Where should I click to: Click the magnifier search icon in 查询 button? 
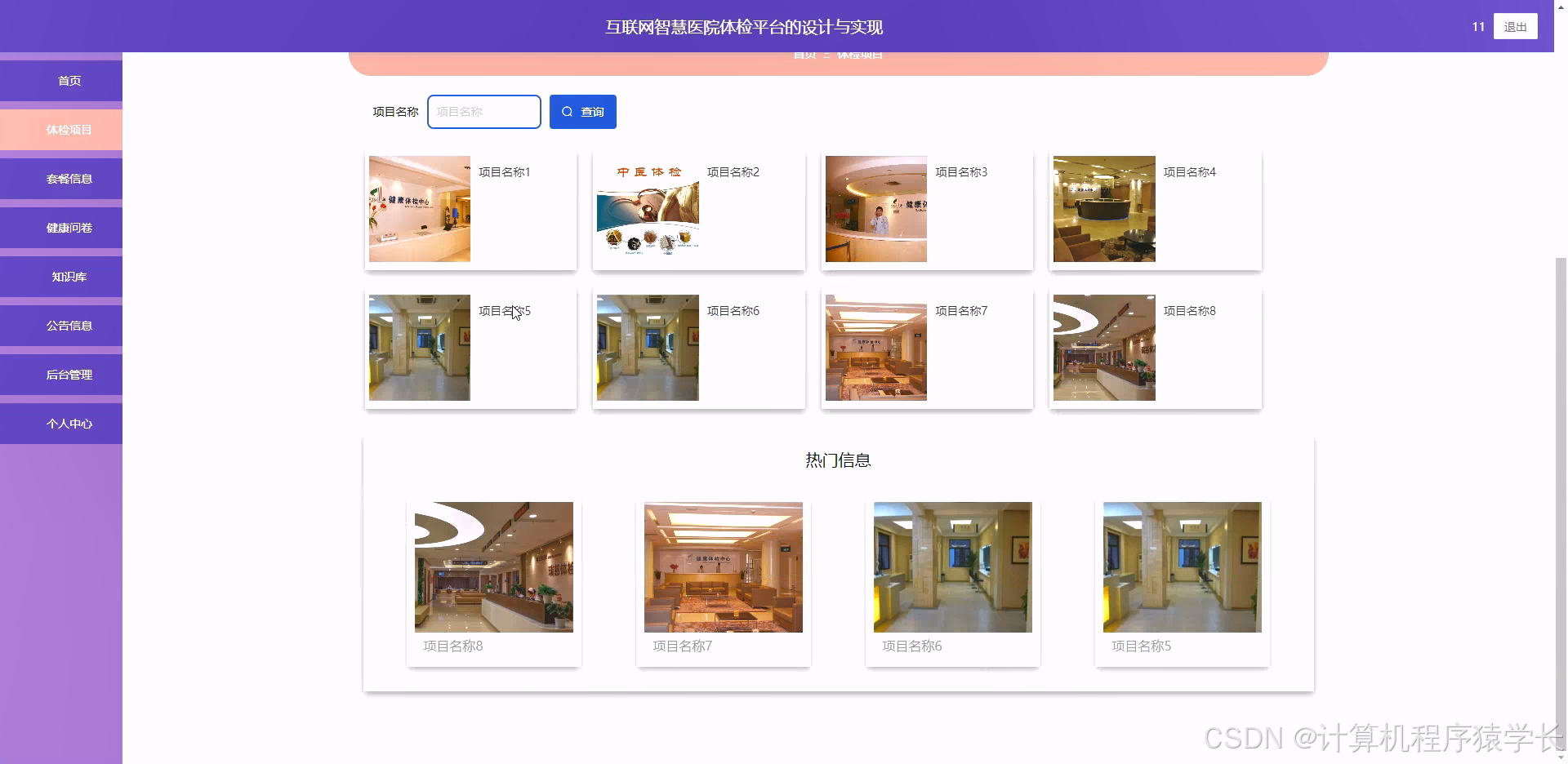coord(568,112)
